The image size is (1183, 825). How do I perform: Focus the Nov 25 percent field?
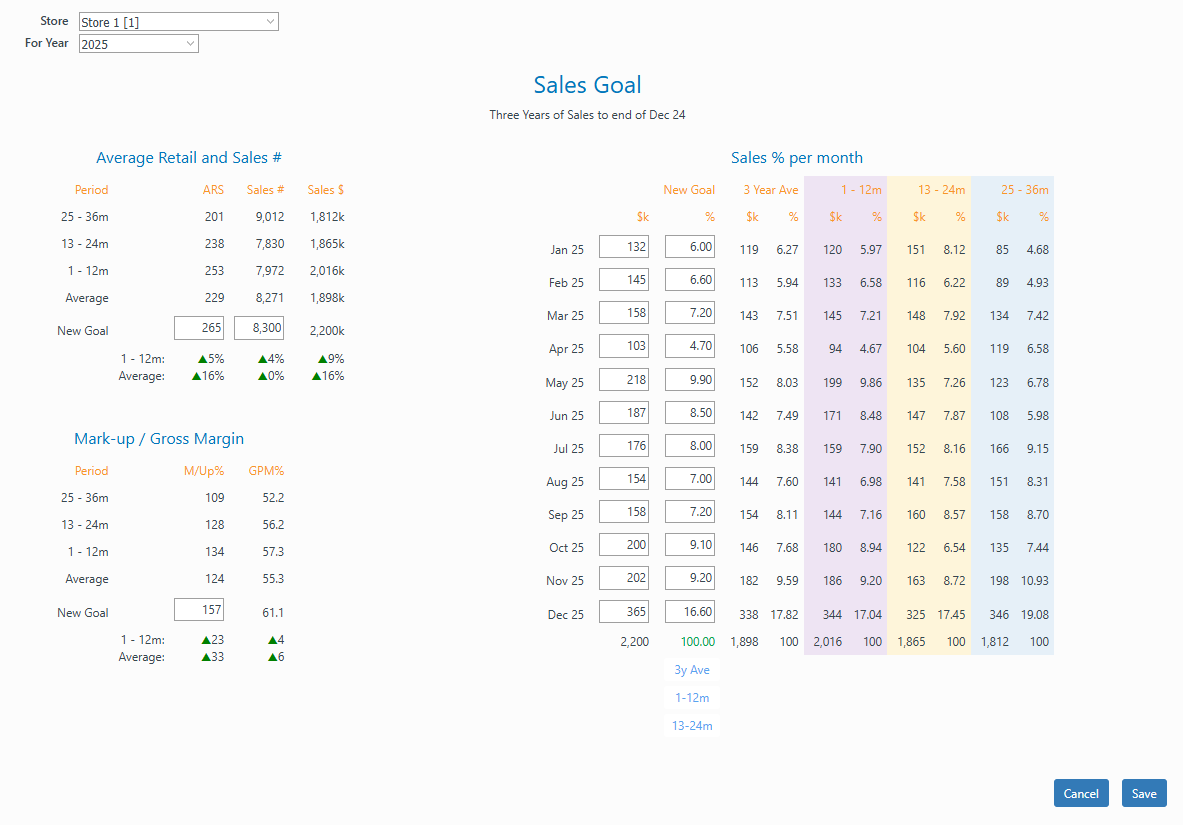coord(690,579)
